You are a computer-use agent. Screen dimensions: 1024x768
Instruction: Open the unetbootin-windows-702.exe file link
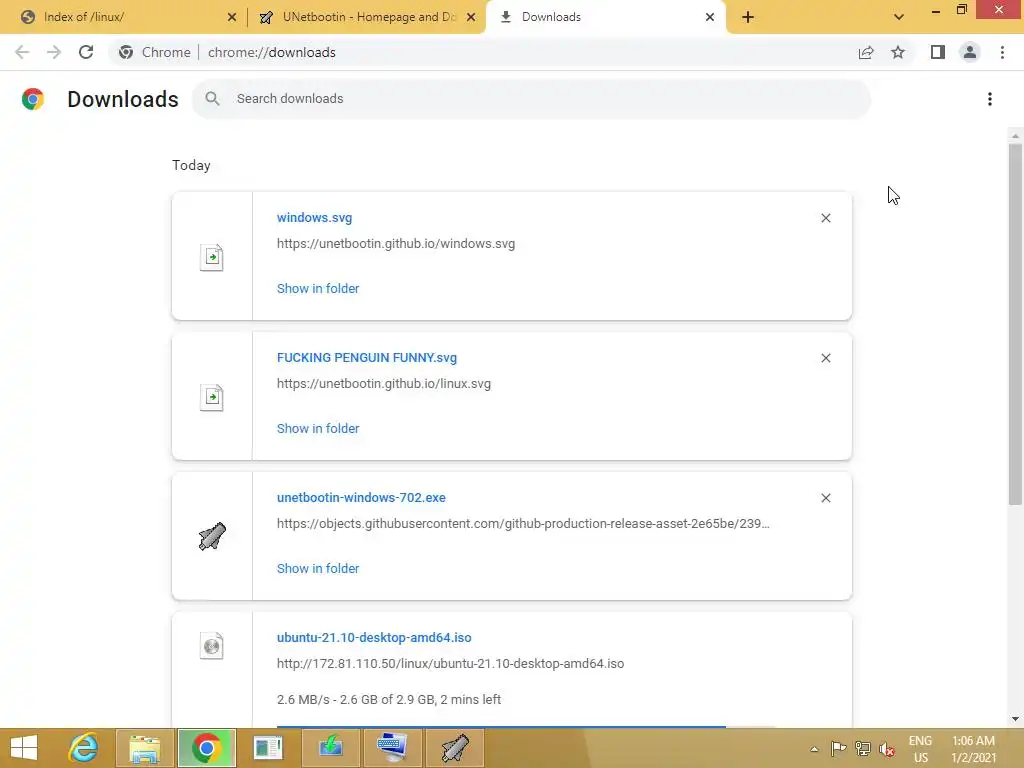(361, 498)
